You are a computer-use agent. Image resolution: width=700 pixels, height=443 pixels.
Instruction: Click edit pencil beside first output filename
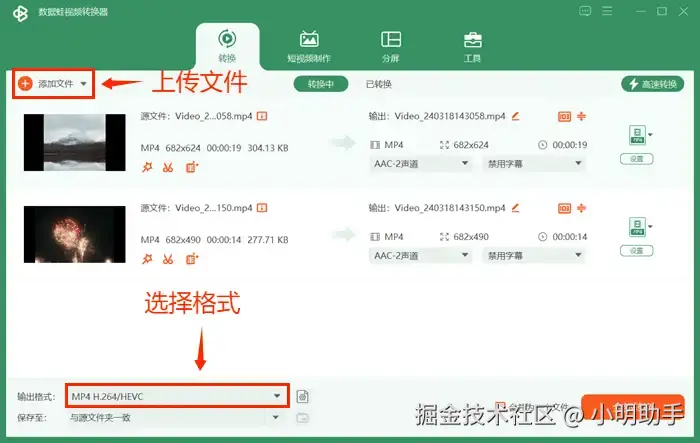tap(516, 116)
